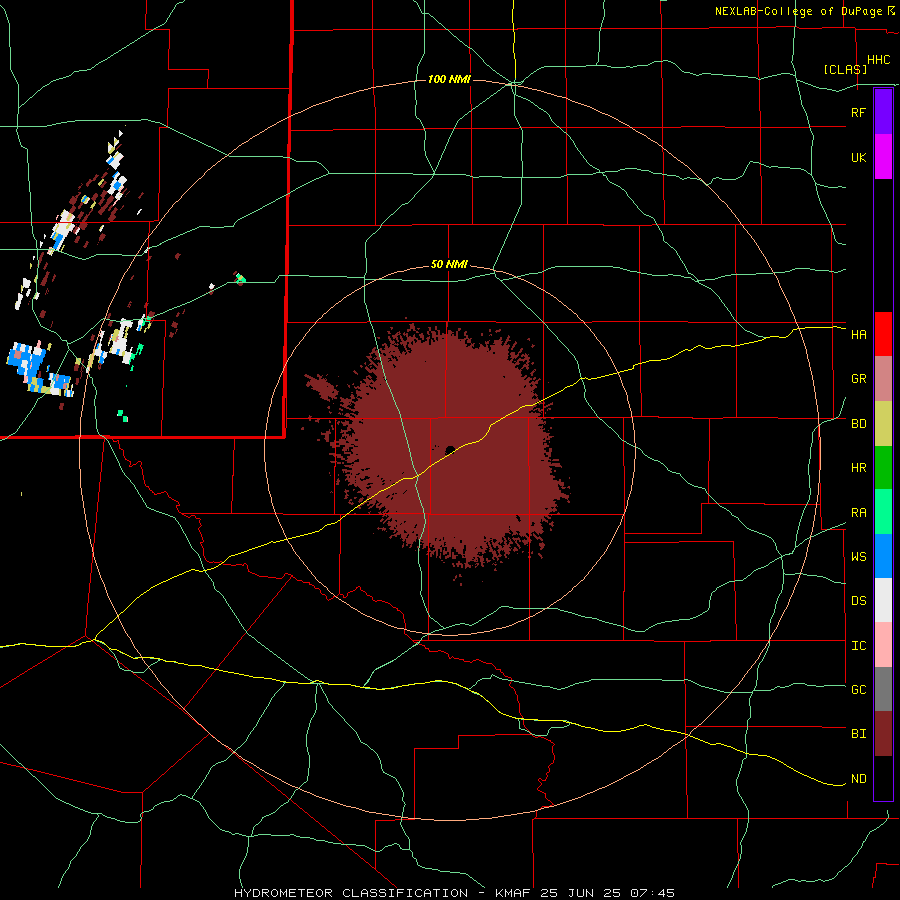Click the ND legend label
The image size is (900, 900).
tap(858, 779)
